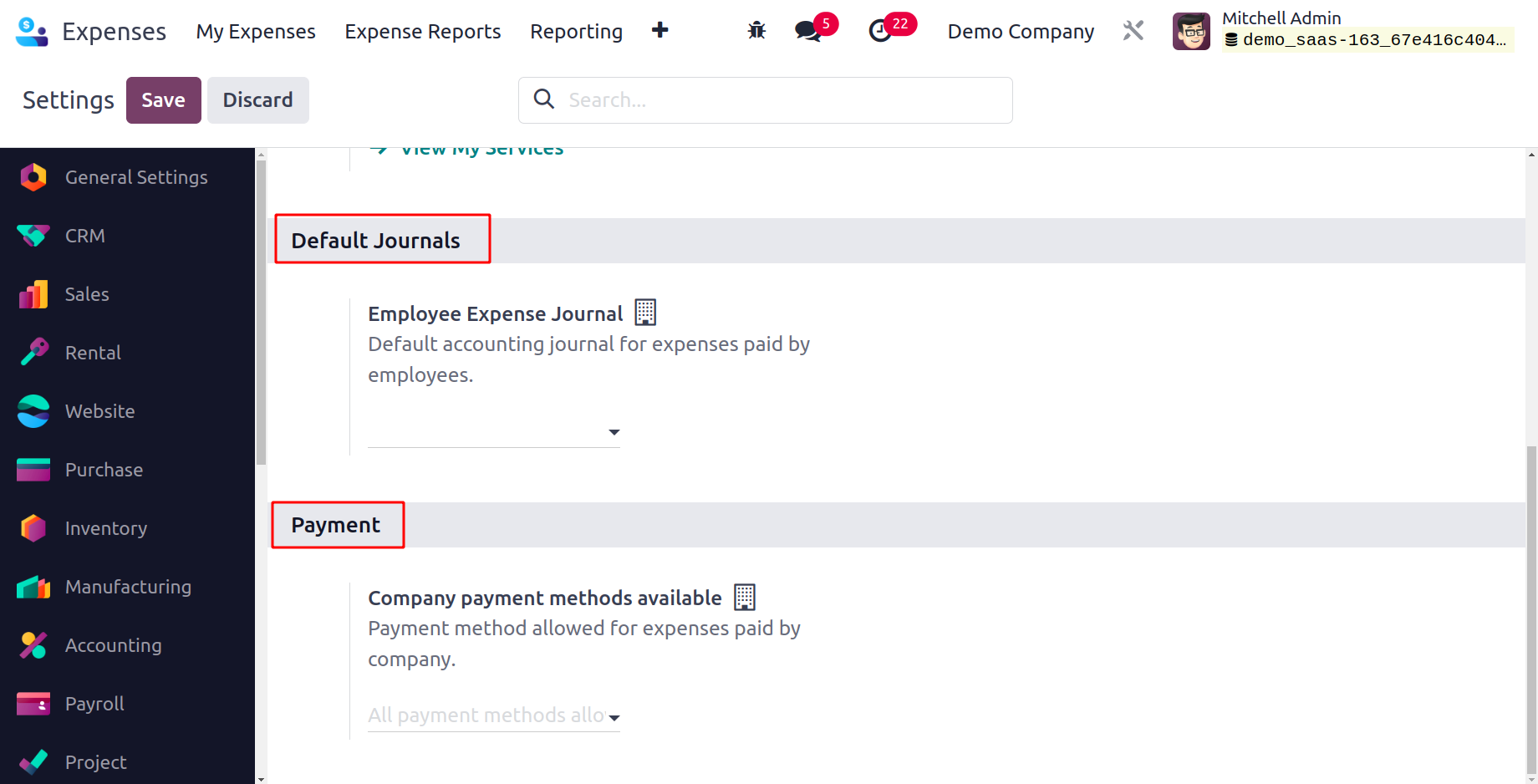Click the activities count badge 22
This screenshot has width=1538, height=784.
(900, 23)
